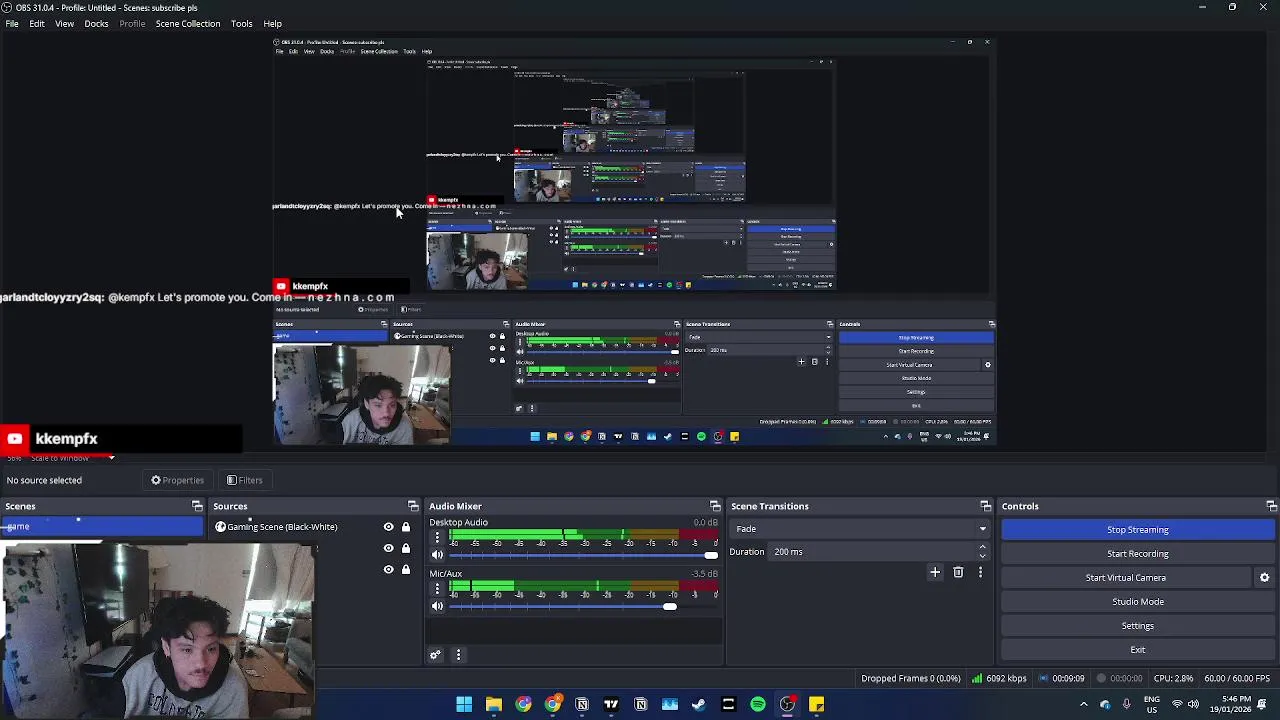Open the volume icon in system tray

(1193, 705)
